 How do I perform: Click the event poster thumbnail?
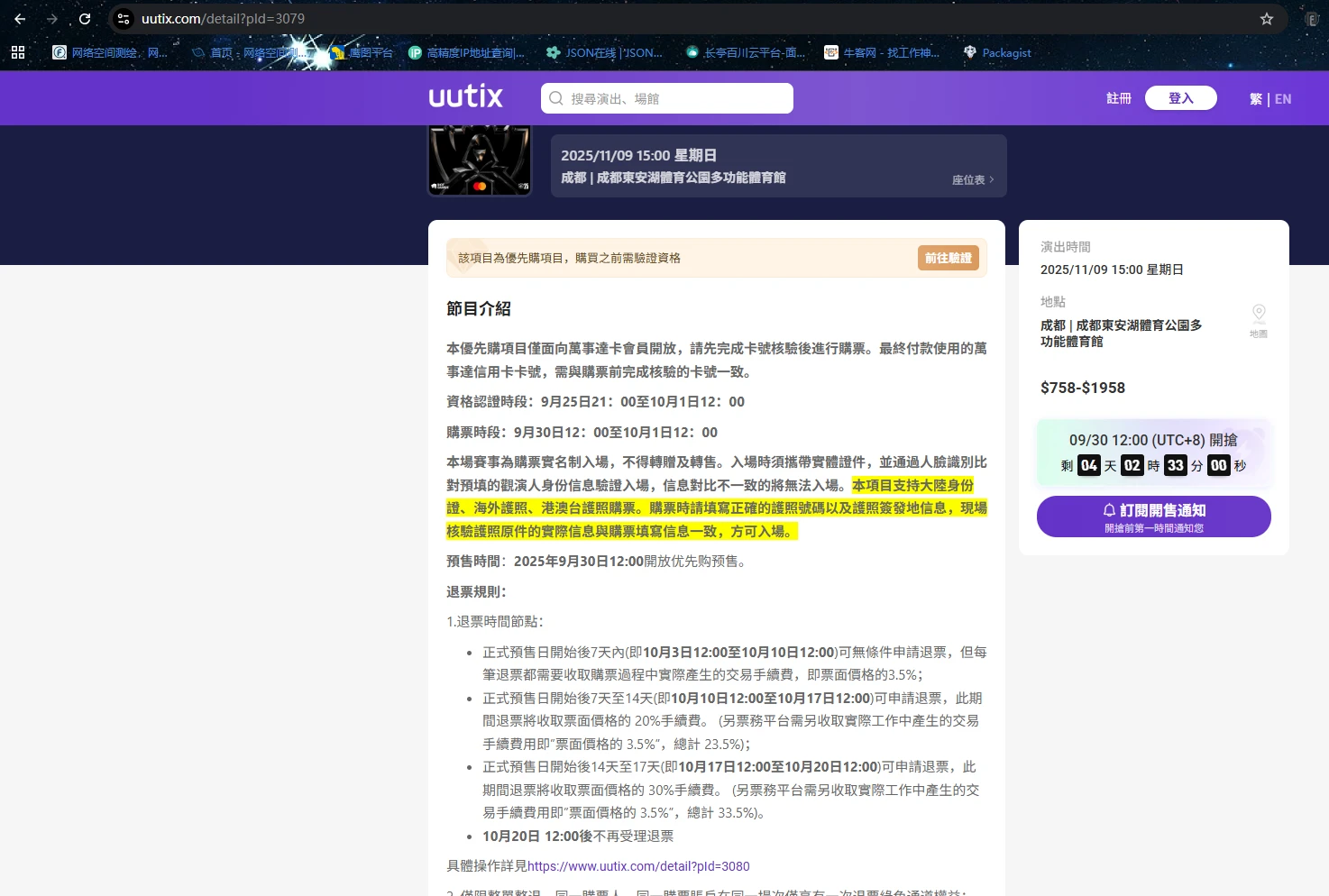point(480,160)
